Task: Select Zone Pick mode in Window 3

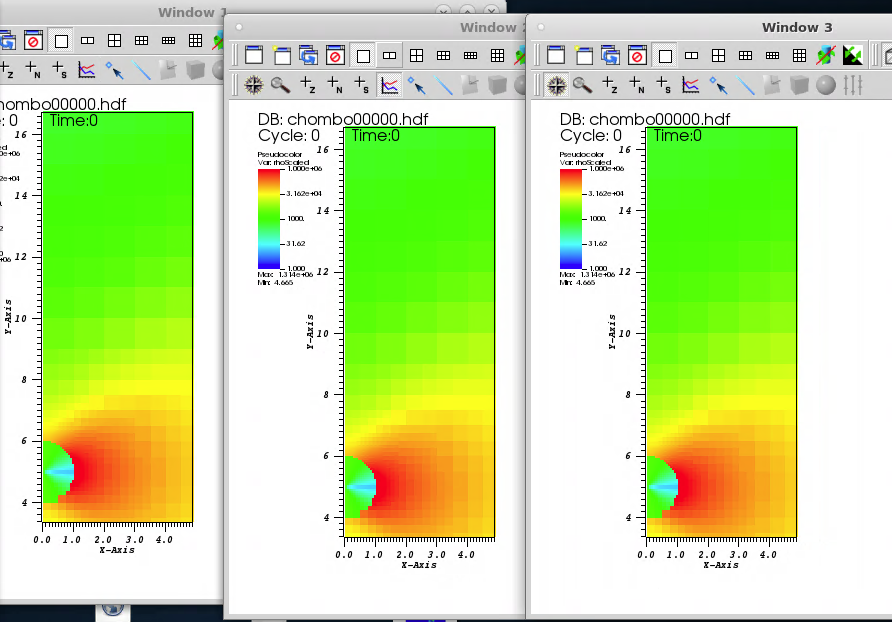Action: [x=610, y=85]
